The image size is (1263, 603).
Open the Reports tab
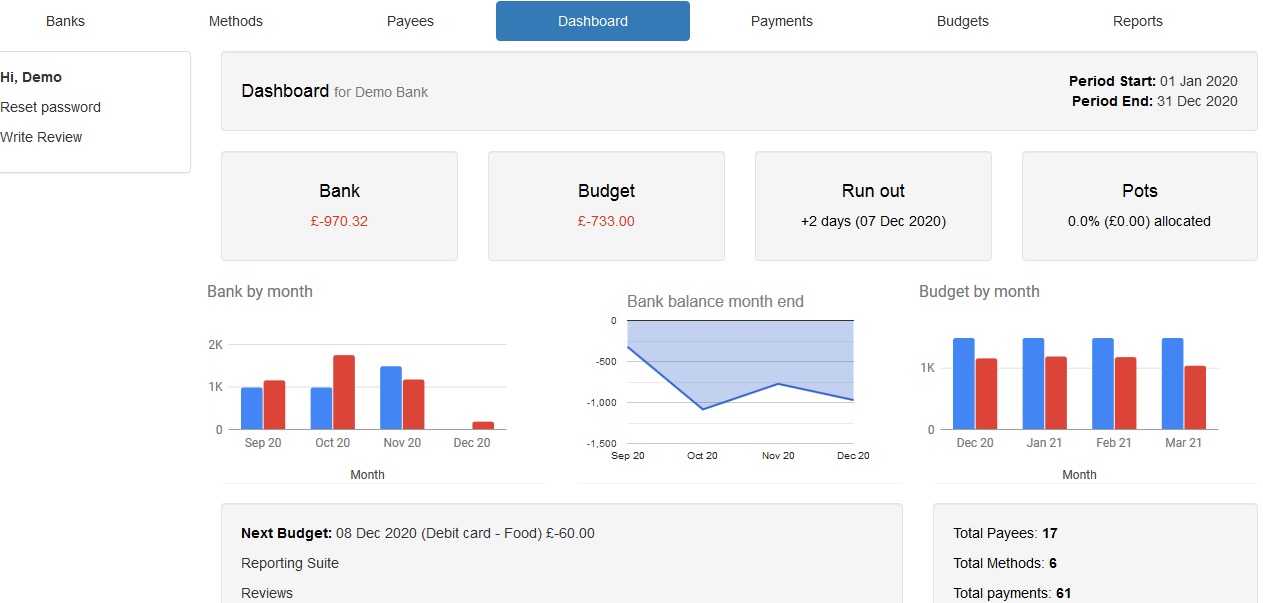[x=1137, y=21]
